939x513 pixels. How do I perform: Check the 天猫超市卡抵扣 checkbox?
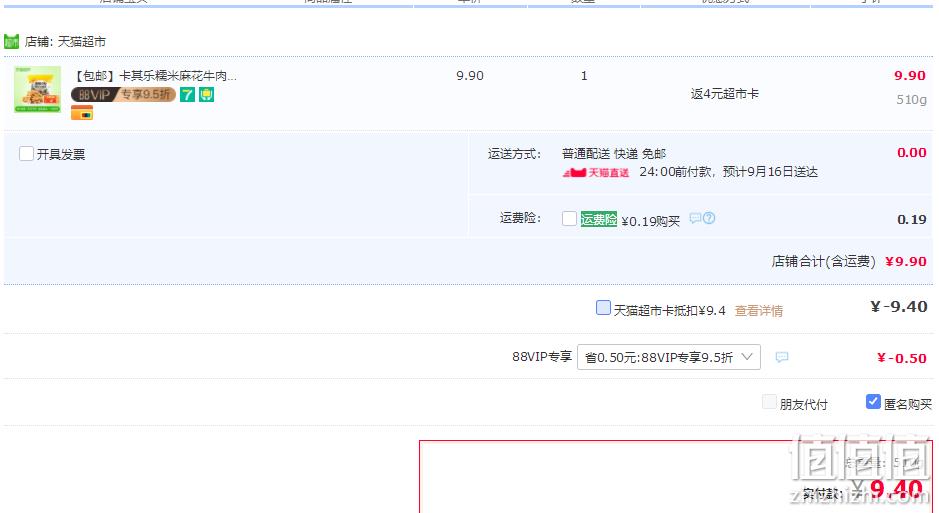pos(603,308)
